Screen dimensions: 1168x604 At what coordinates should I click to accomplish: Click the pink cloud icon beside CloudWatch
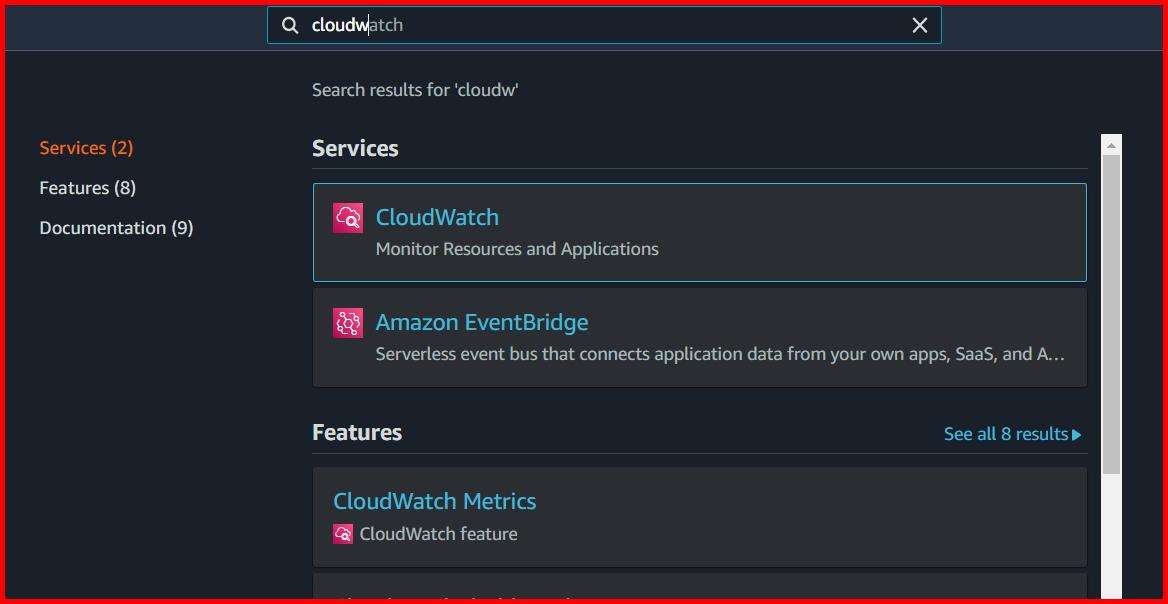[x=346, y=217]
